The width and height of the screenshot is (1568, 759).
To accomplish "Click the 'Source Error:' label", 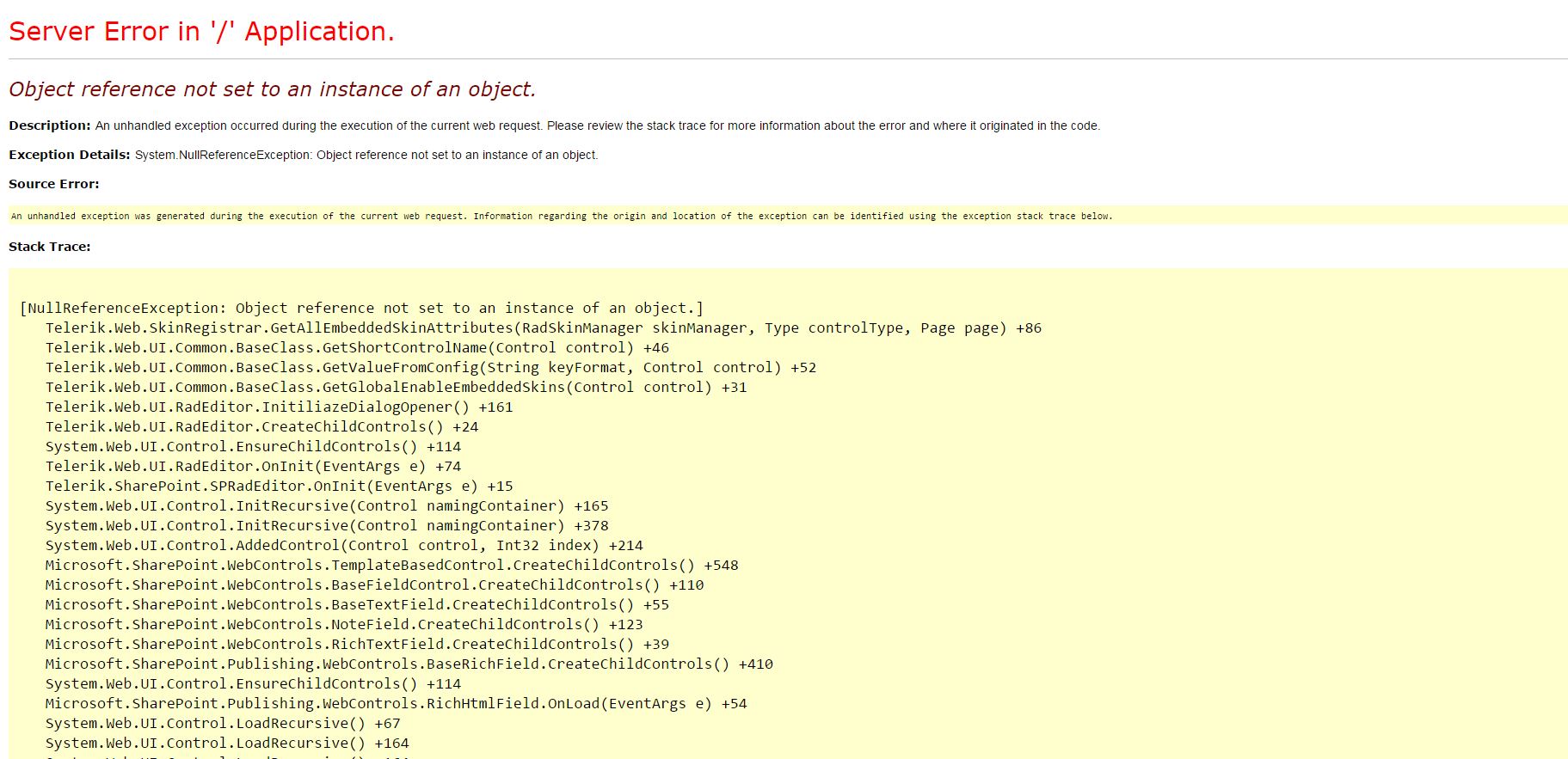I will [x=53, y=184].
